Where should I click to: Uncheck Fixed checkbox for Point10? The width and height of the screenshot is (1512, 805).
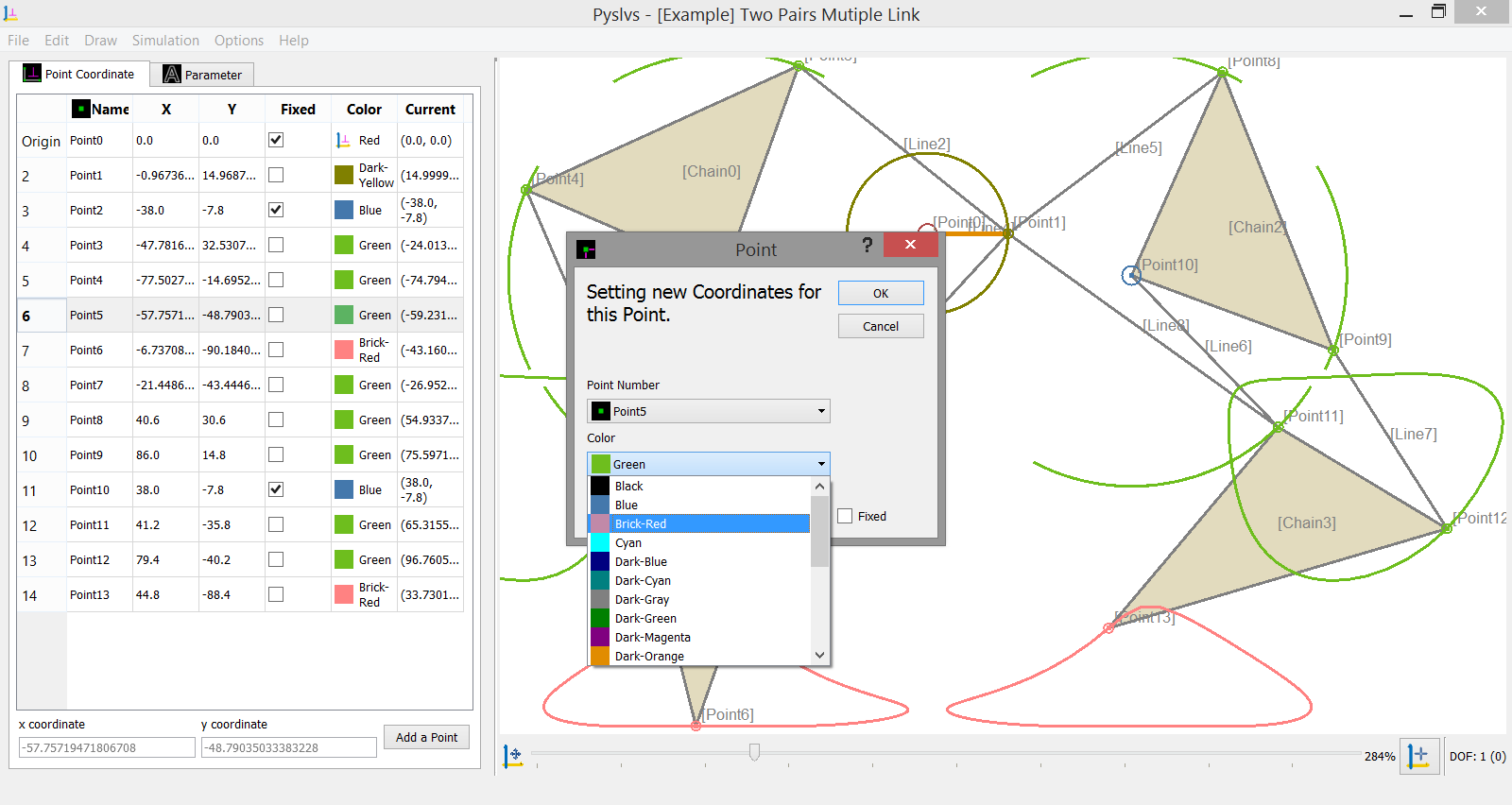(x=276, y=489)
